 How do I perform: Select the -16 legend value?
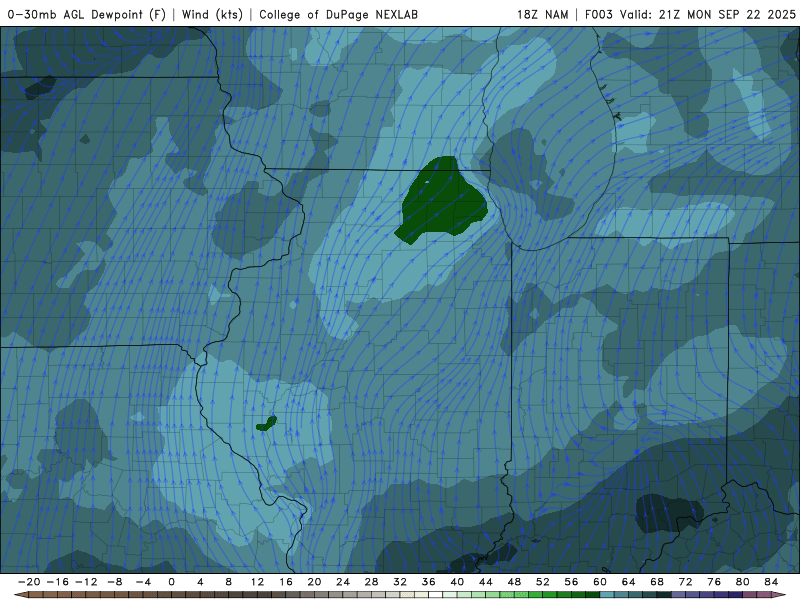57,582
